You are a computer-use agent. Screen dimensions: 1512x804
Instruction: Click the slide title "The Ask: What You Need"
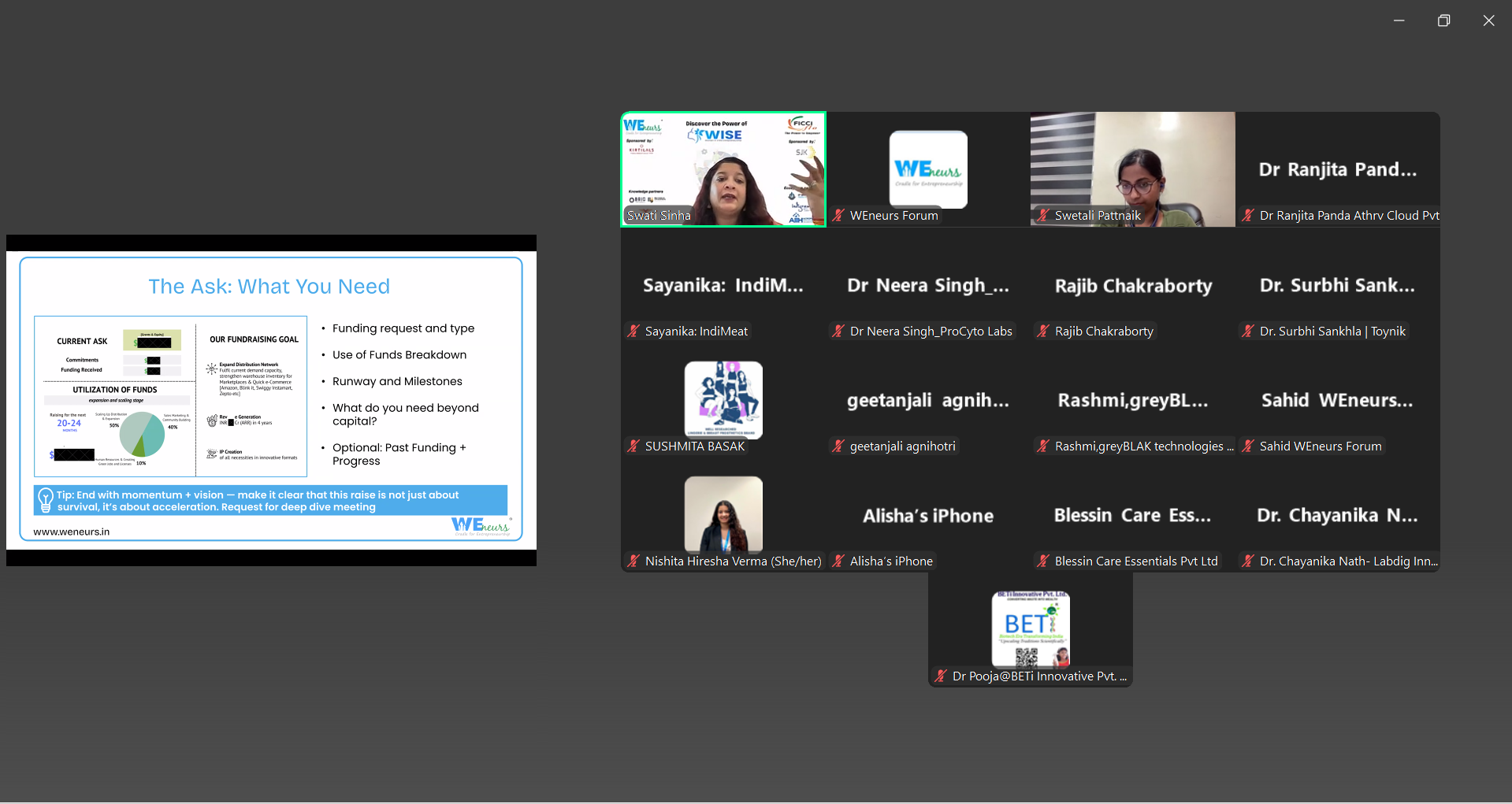coord(269,287)
